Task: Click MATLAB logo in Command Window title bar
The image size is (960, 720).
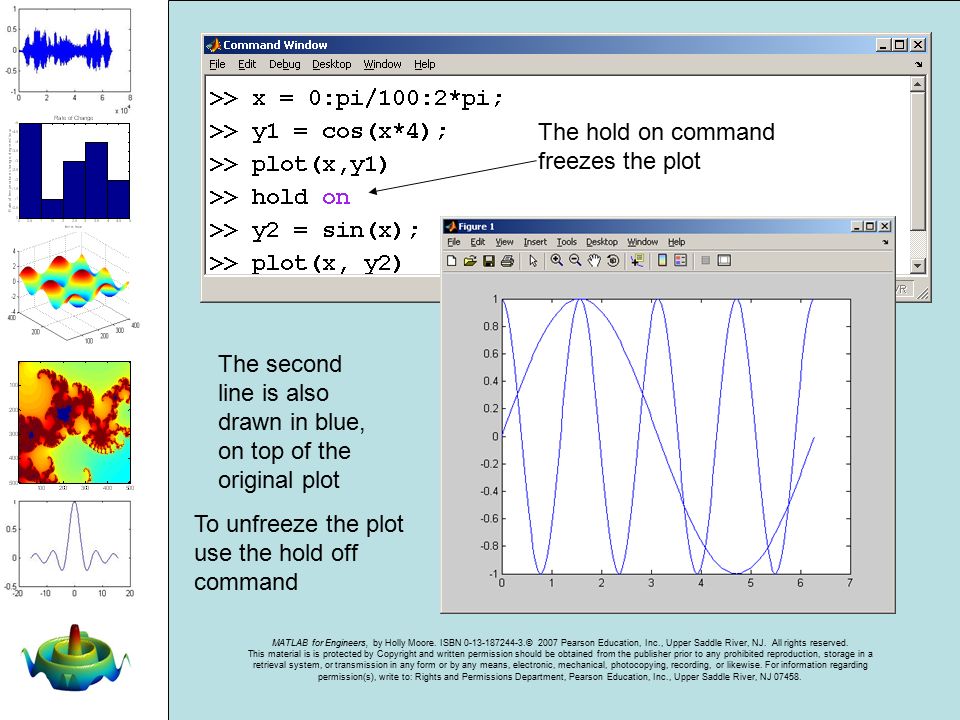Action: click(x=213, y=45)
